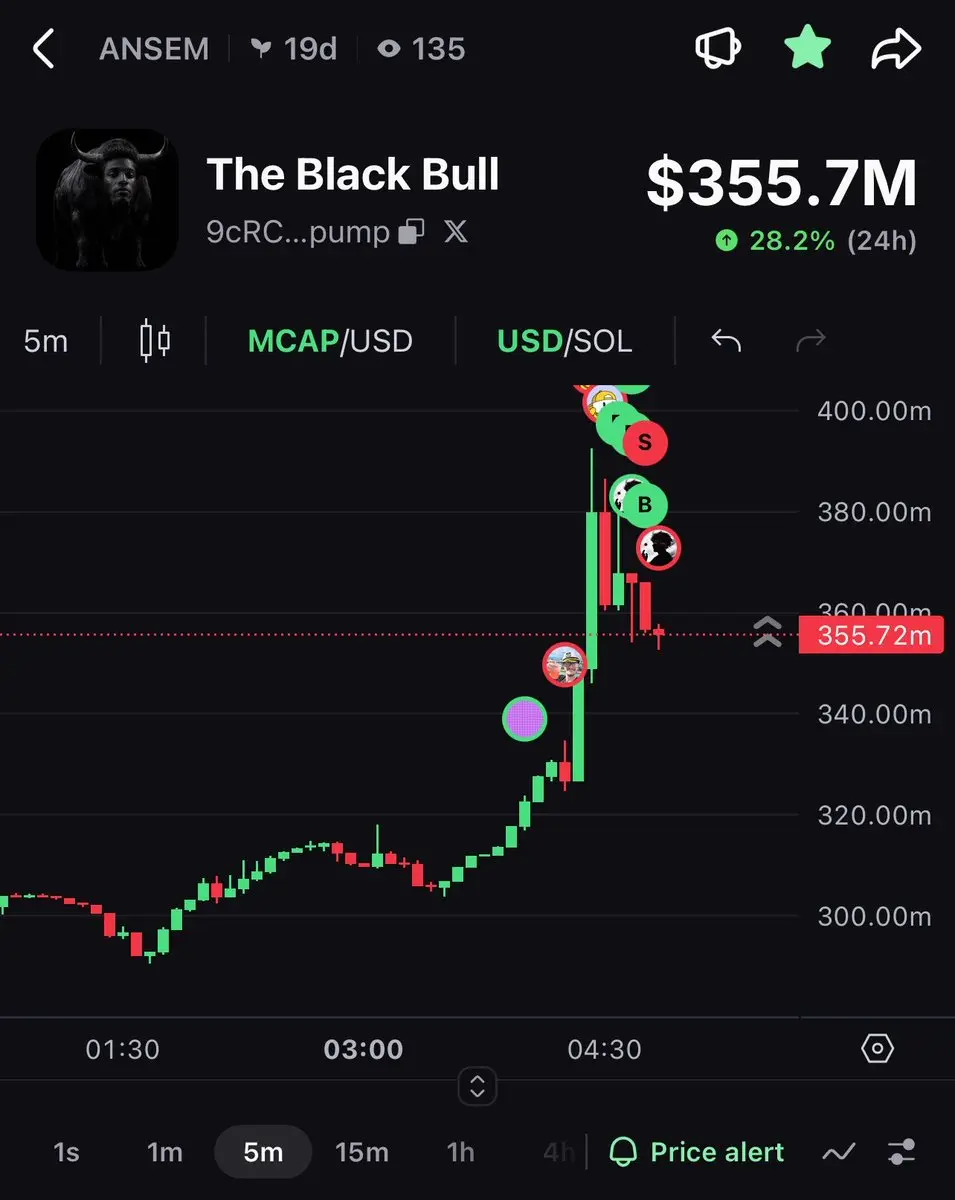The height and width of the screenshot is (1200, 955).
Task: Open the chart filter sliders icon
Action: click(902, 1152)
